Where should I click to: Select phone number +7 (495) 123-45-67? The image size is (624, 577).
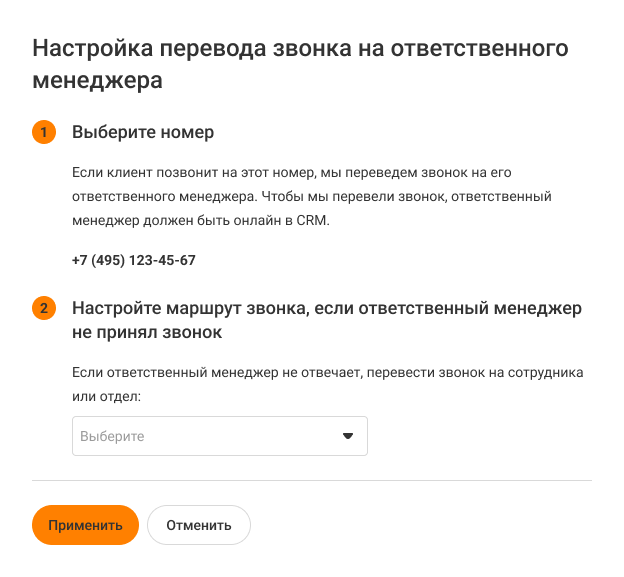pos(134,260)
